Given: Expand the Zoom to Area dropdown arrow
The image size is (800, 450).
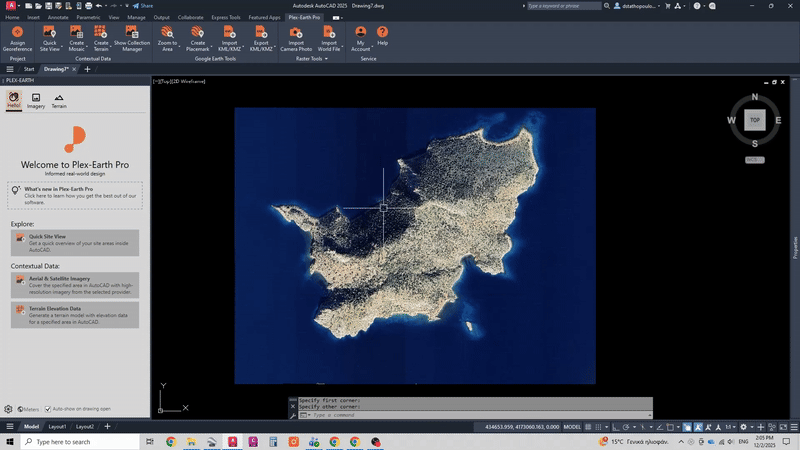Looking at the screenshot, I should (179, 47).
